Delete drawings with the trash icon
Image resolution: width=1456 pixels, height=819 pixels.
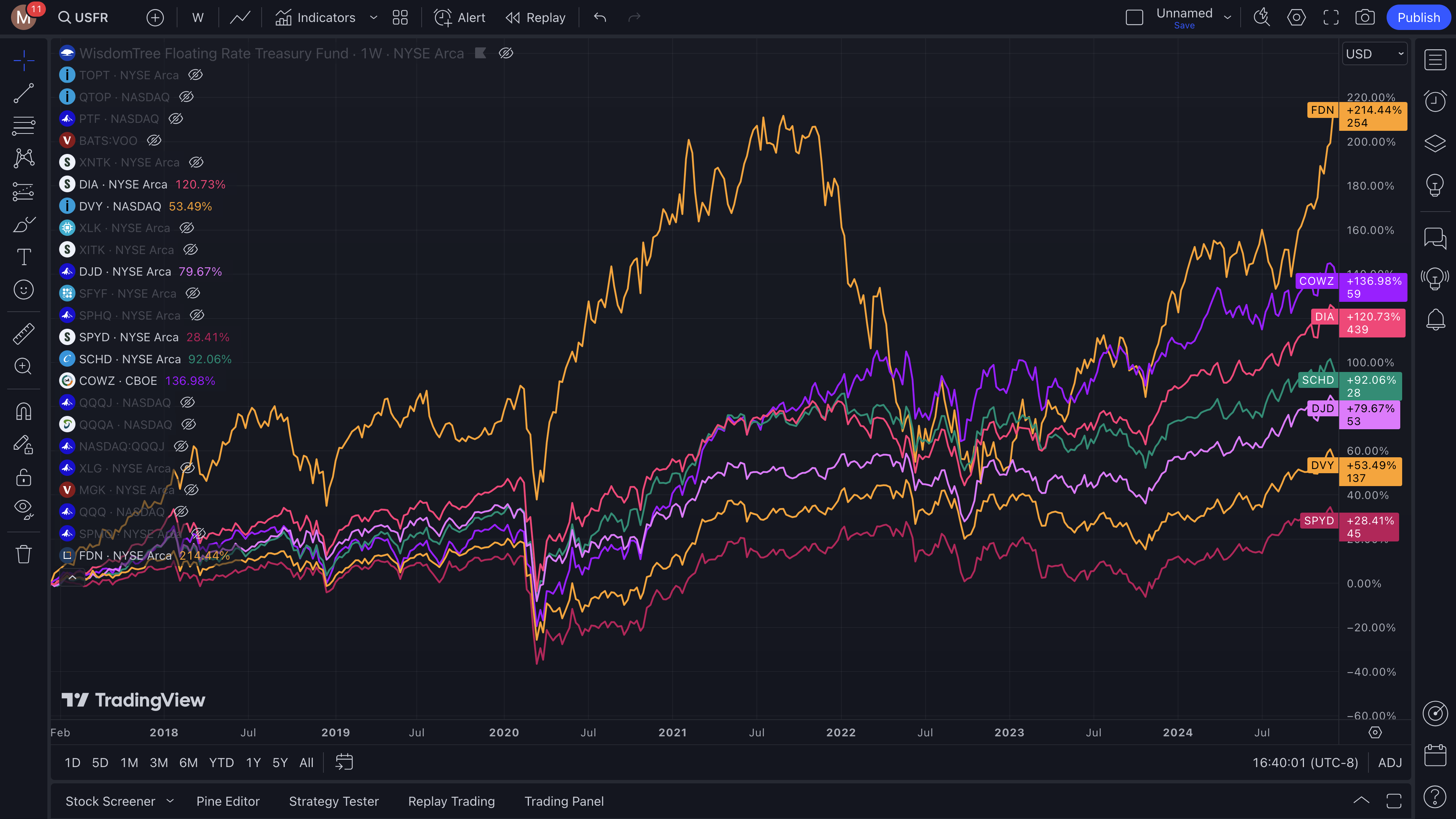[24, 554]
